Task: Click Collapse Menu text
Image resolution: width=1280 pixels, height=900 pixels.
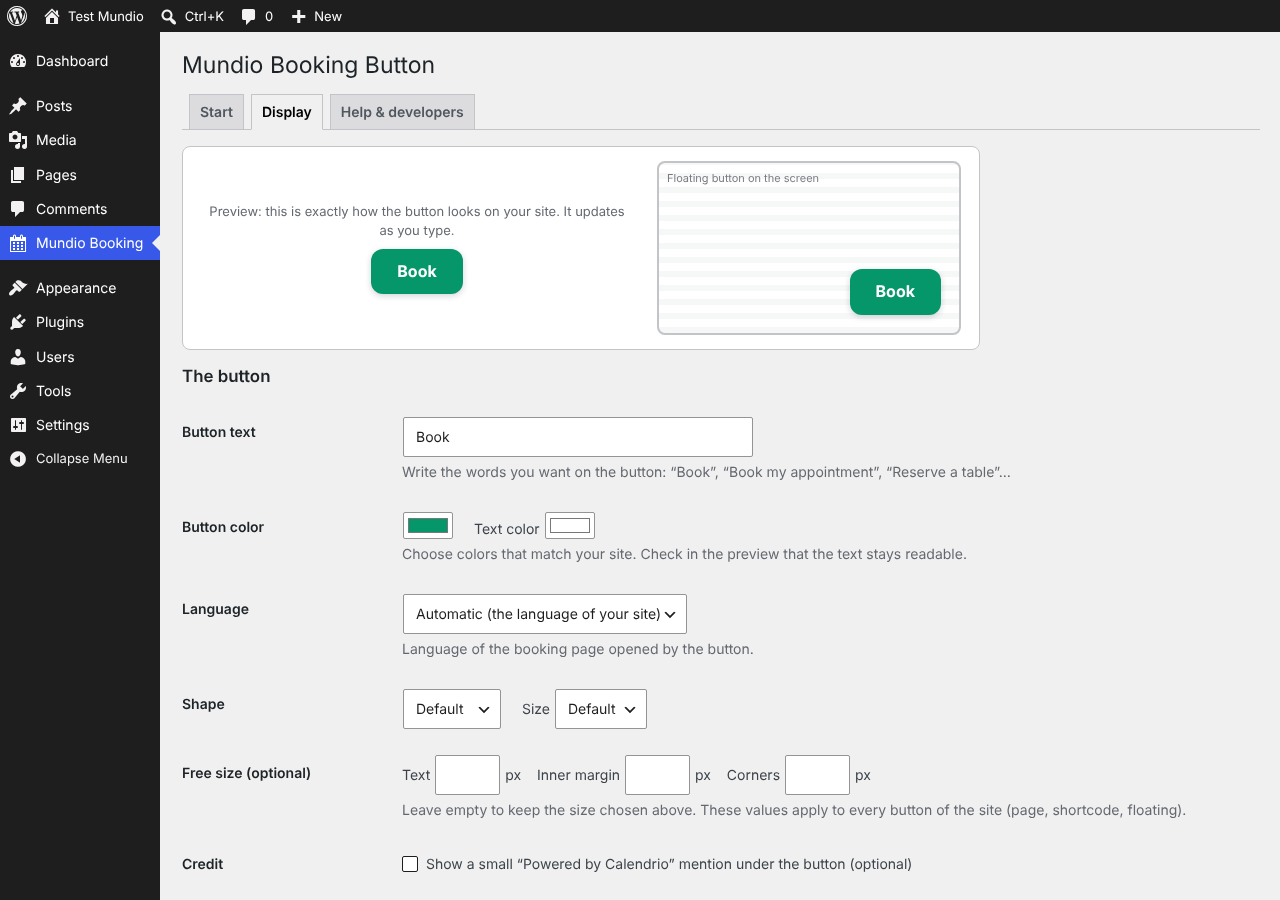Action: 82,459
